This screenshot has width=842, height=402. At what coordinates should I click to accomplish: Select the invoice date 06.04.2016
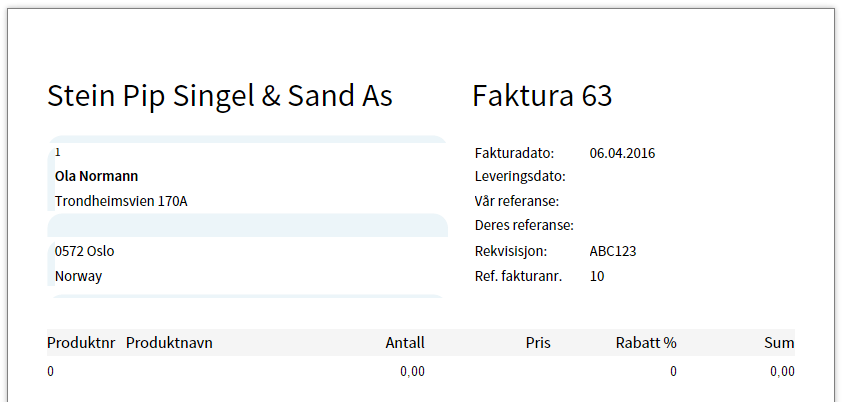(622, 153)
